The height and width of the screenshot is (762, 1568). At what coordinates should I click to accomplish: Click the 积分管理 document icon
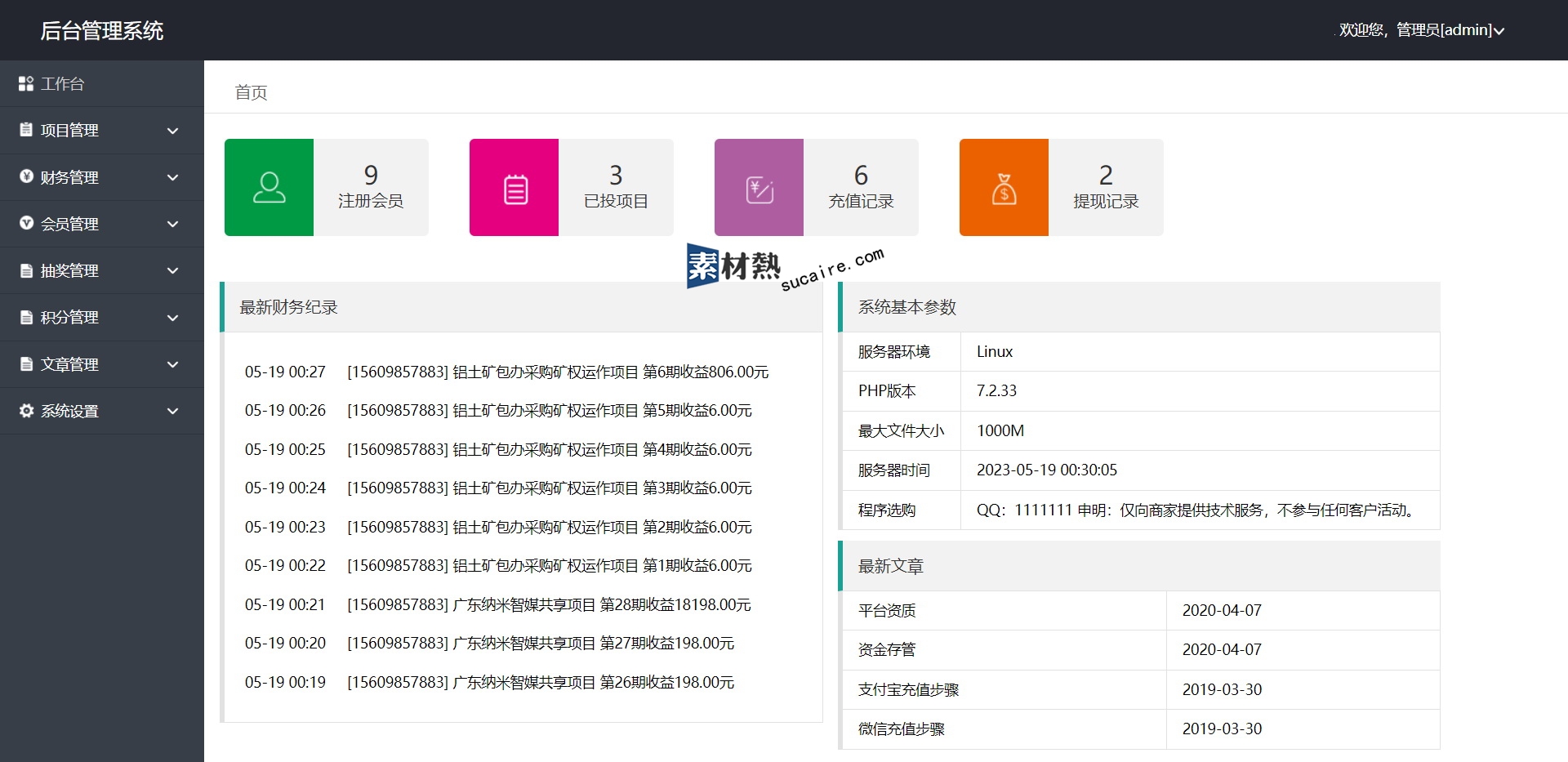(x=26, y=317)
